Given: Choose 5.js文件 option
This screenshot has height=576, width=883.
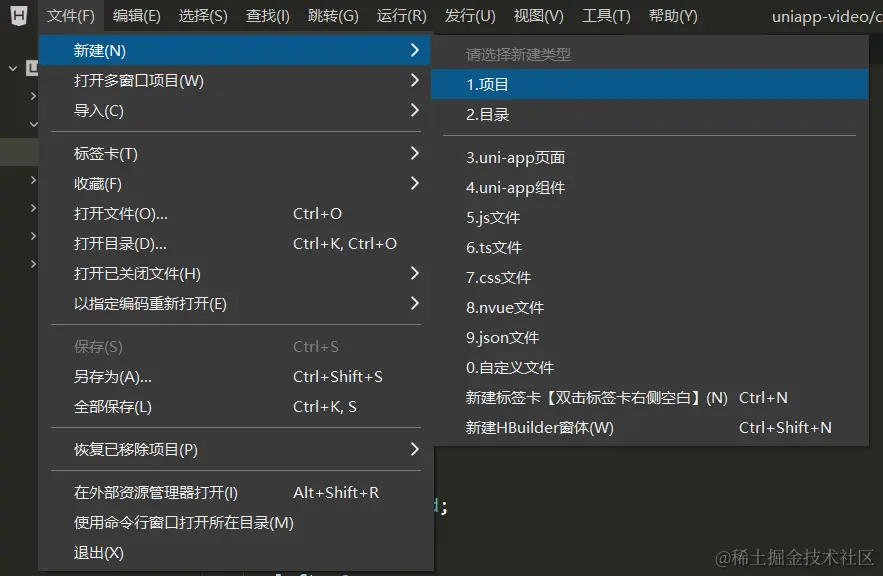Looking at the screenshot, I should coord(649,217).
